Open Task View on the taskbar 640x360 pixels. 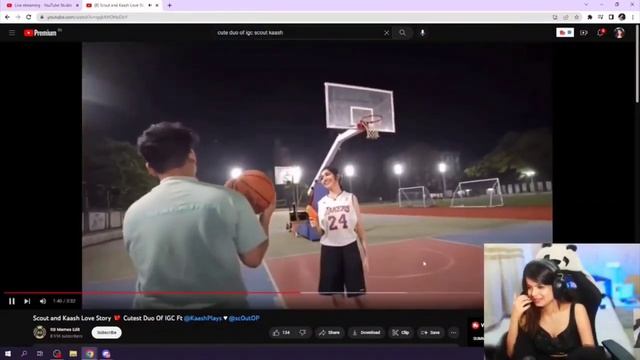[x=40, y=353]
